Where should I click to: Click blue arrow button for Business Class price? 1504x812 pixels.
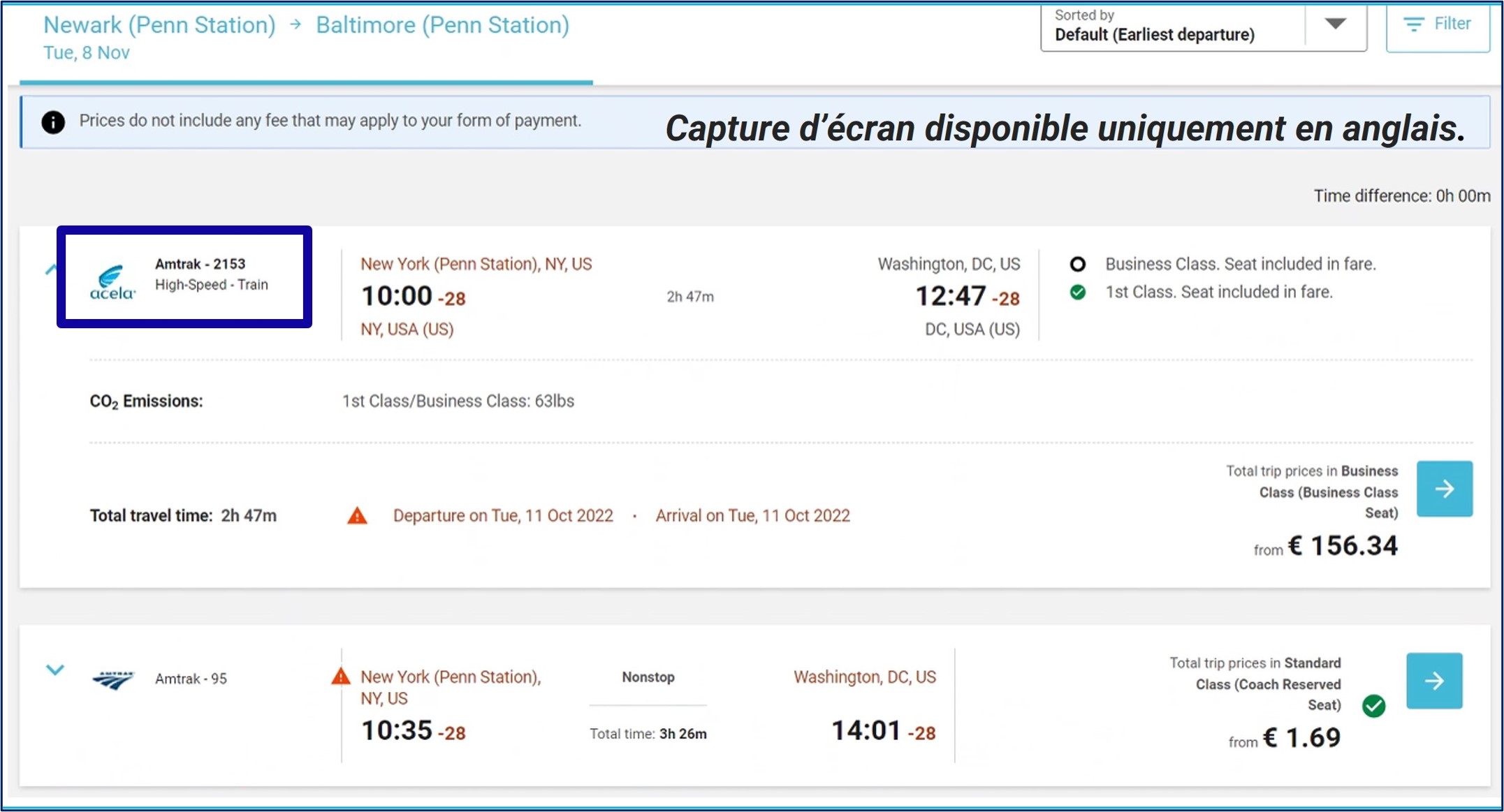pos(1444,489)
